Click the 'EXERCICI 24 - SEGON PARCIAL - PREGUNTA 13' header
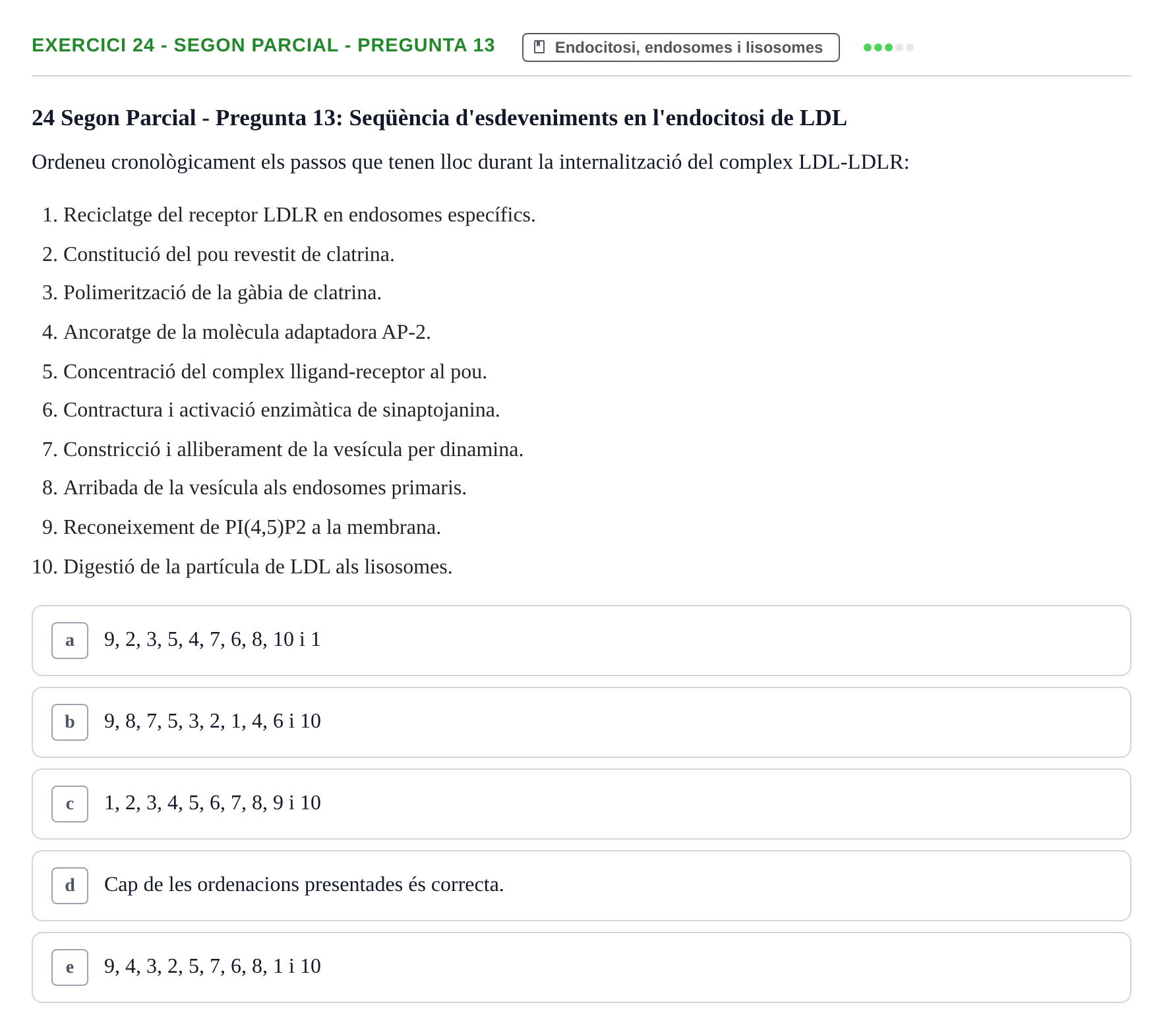The height and width of the screenshot is (1036, 1163). (263, 45)
